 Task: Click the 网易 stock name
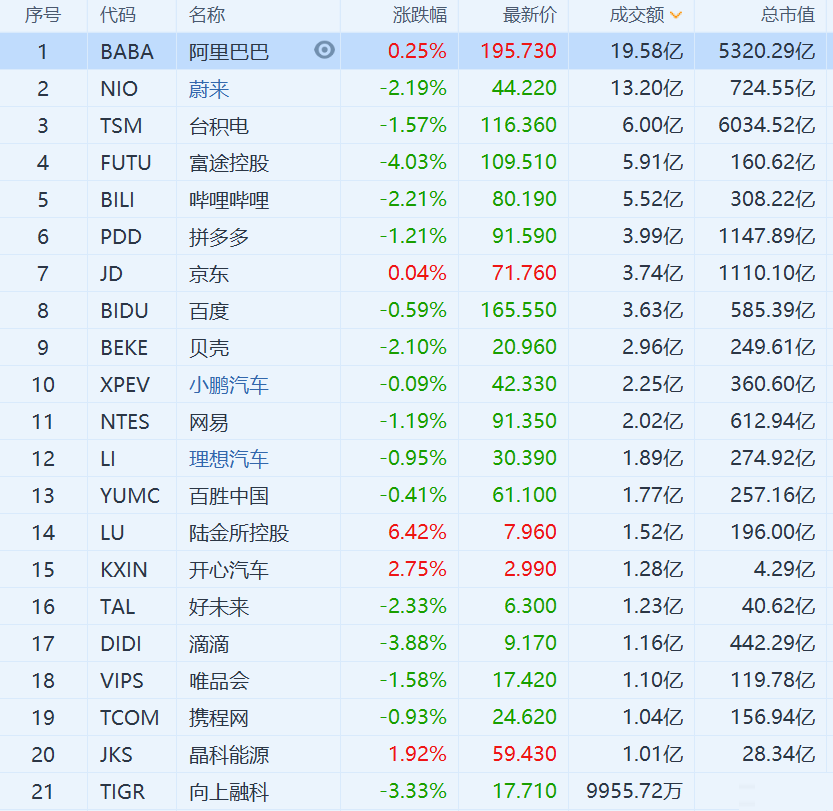pos(209,422)
